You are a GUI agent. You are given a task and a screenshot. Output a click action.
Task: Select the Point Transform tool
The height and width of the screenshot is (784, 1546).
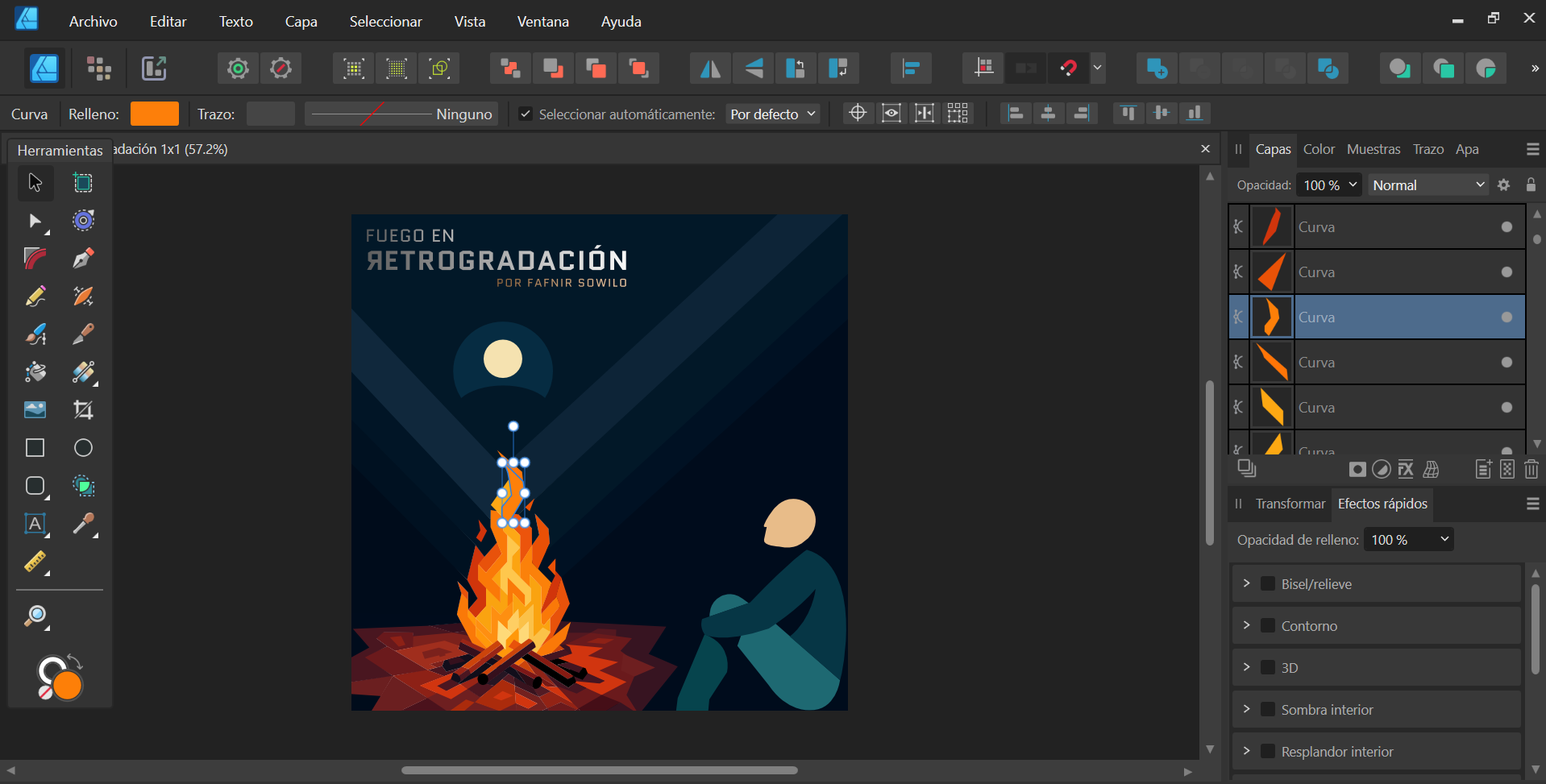click(83, 221)
